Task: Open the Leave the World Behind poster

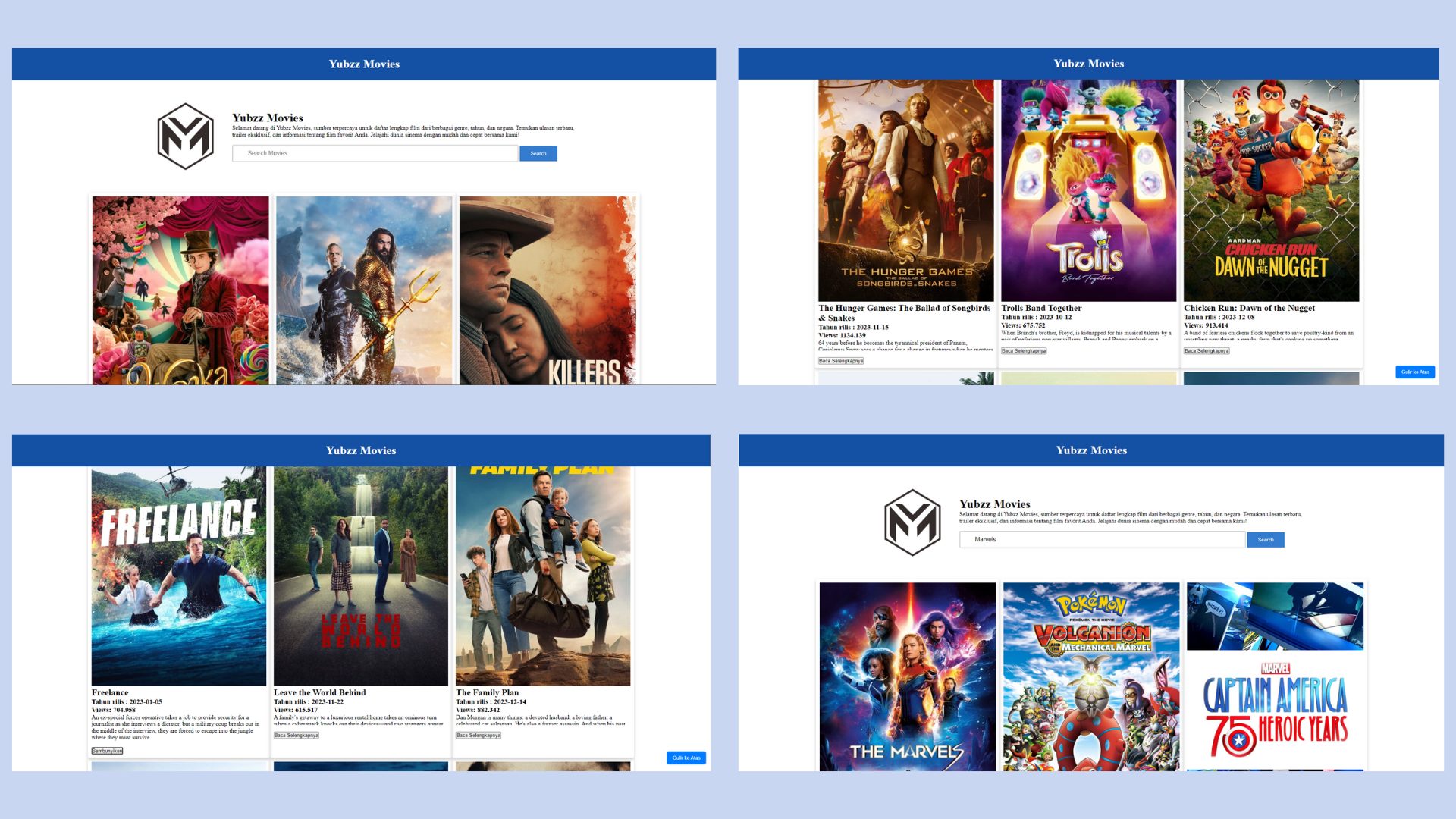Action: [x=361, y=576]
